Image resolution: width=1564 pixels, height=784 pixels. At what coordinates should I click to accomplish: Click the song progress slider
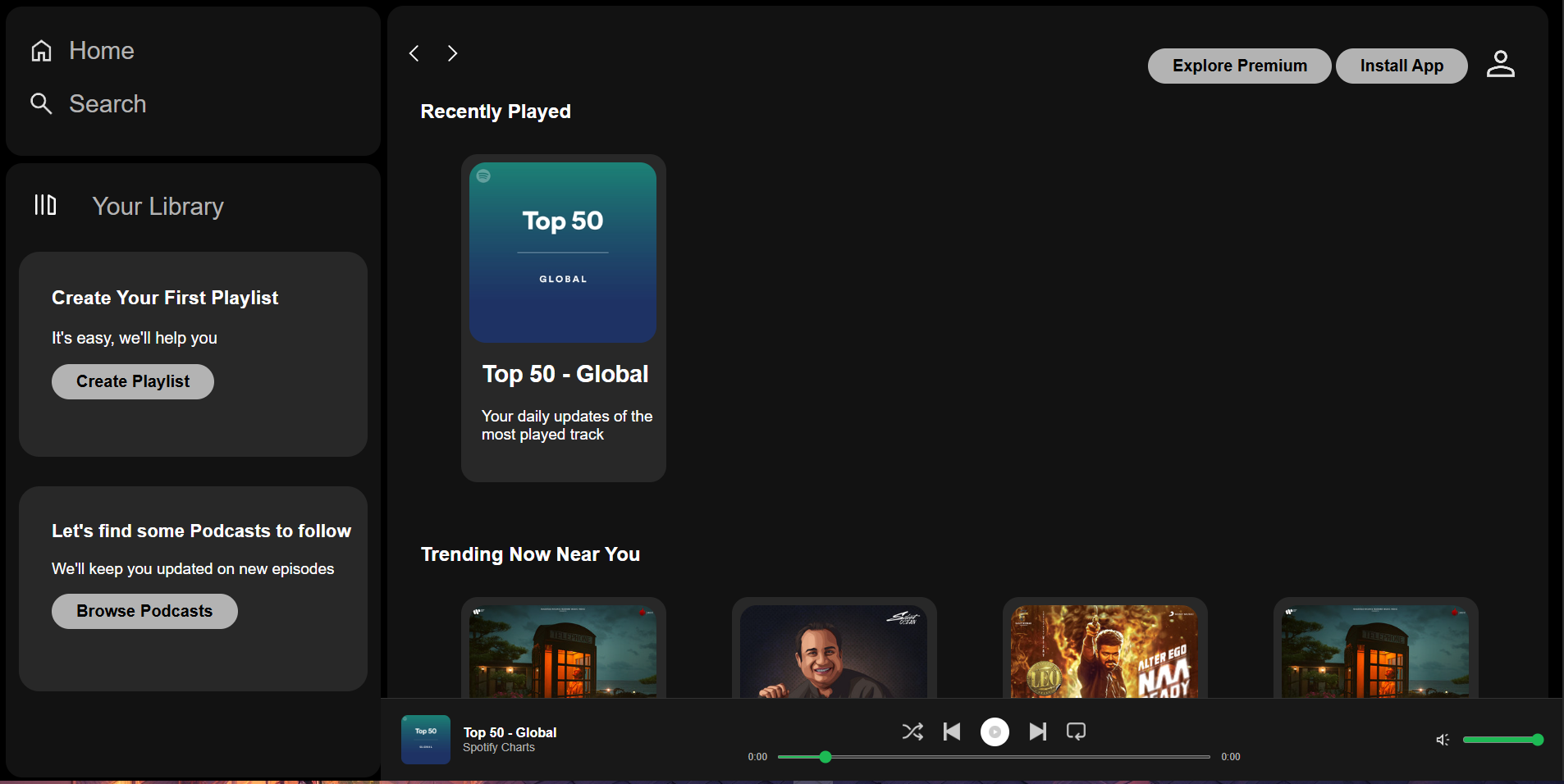(994, 757)
